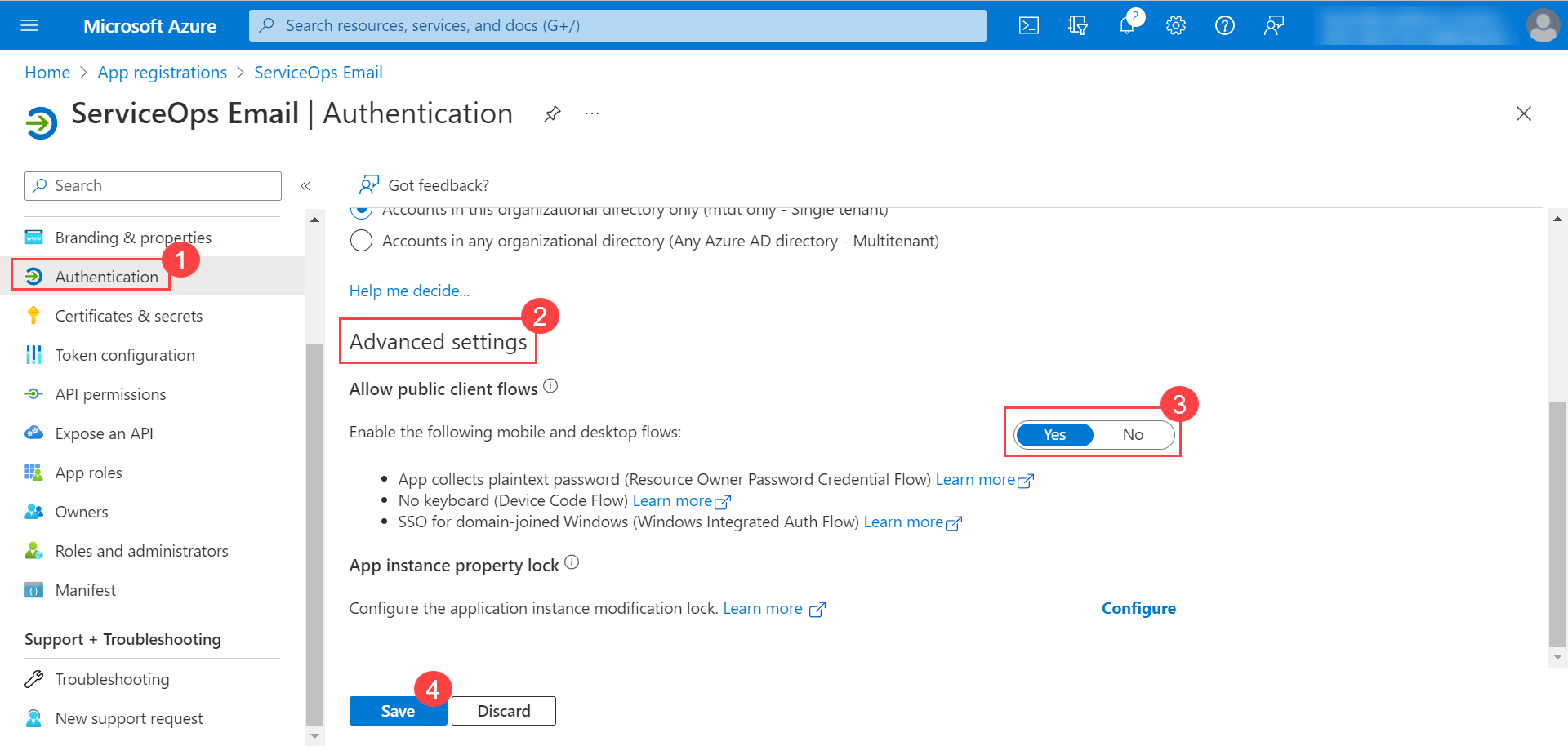Focus the global search resources field

click(617, 25)
